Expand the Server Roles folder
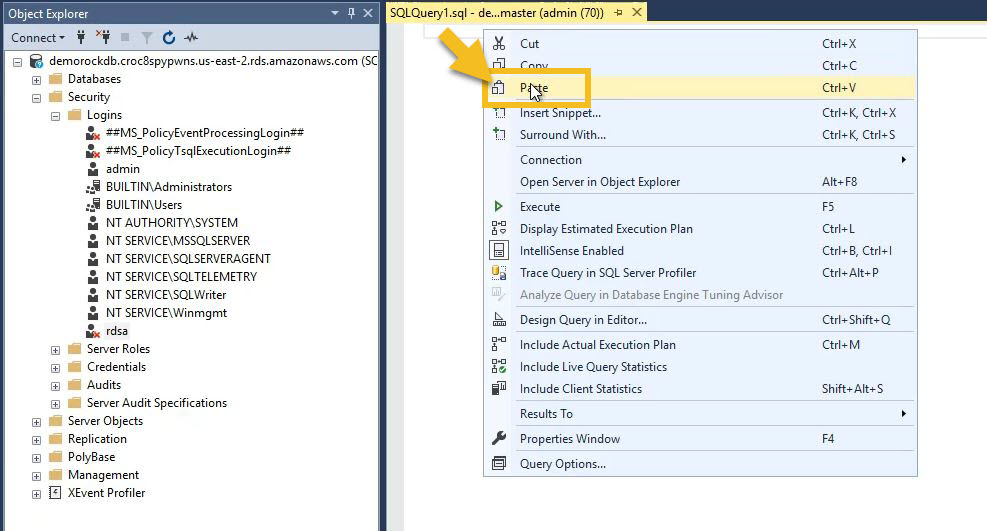Viewport: 987px width, 531px height. (x=55, y=350)
